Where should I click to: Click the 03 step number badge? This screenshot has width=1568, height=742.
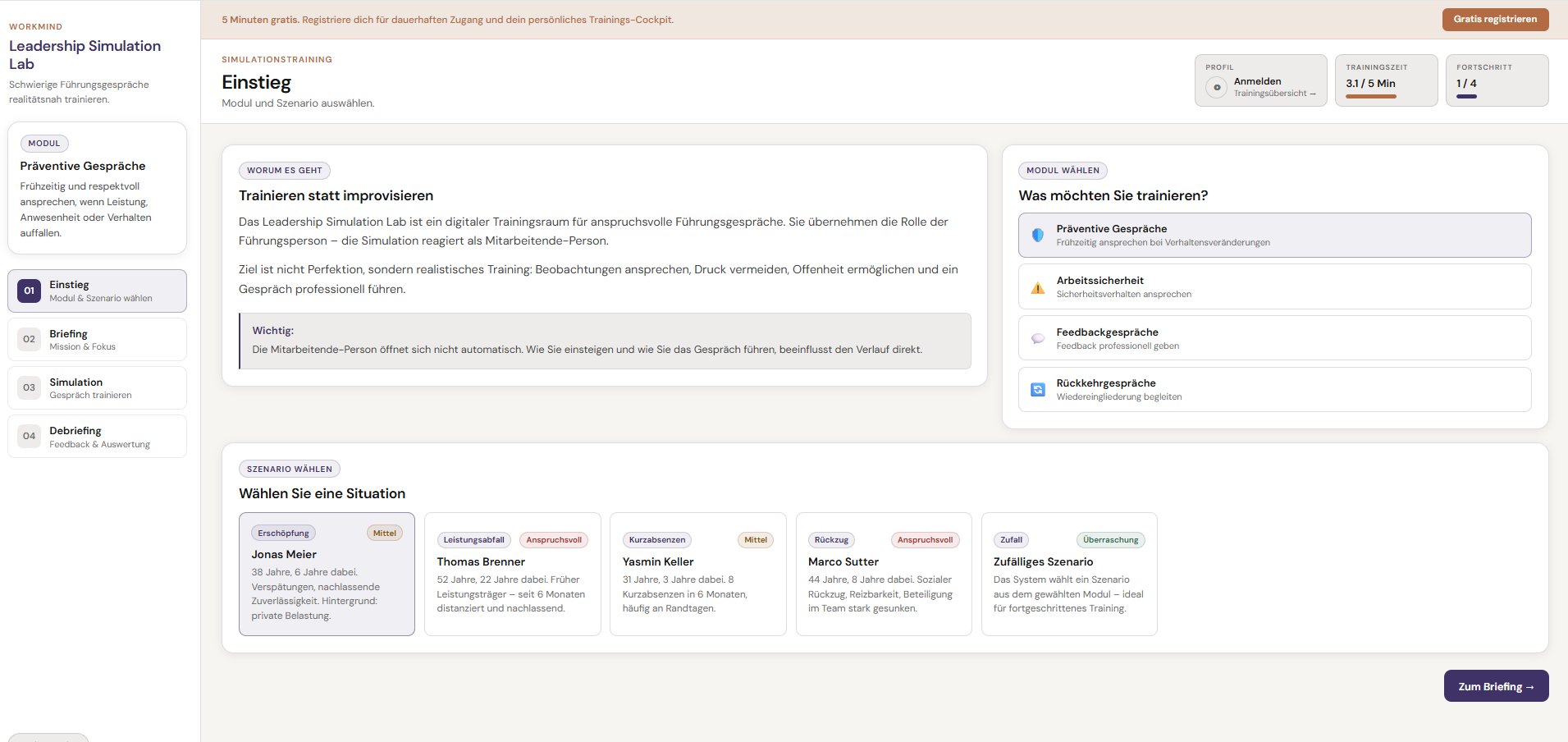pos(29,387)
